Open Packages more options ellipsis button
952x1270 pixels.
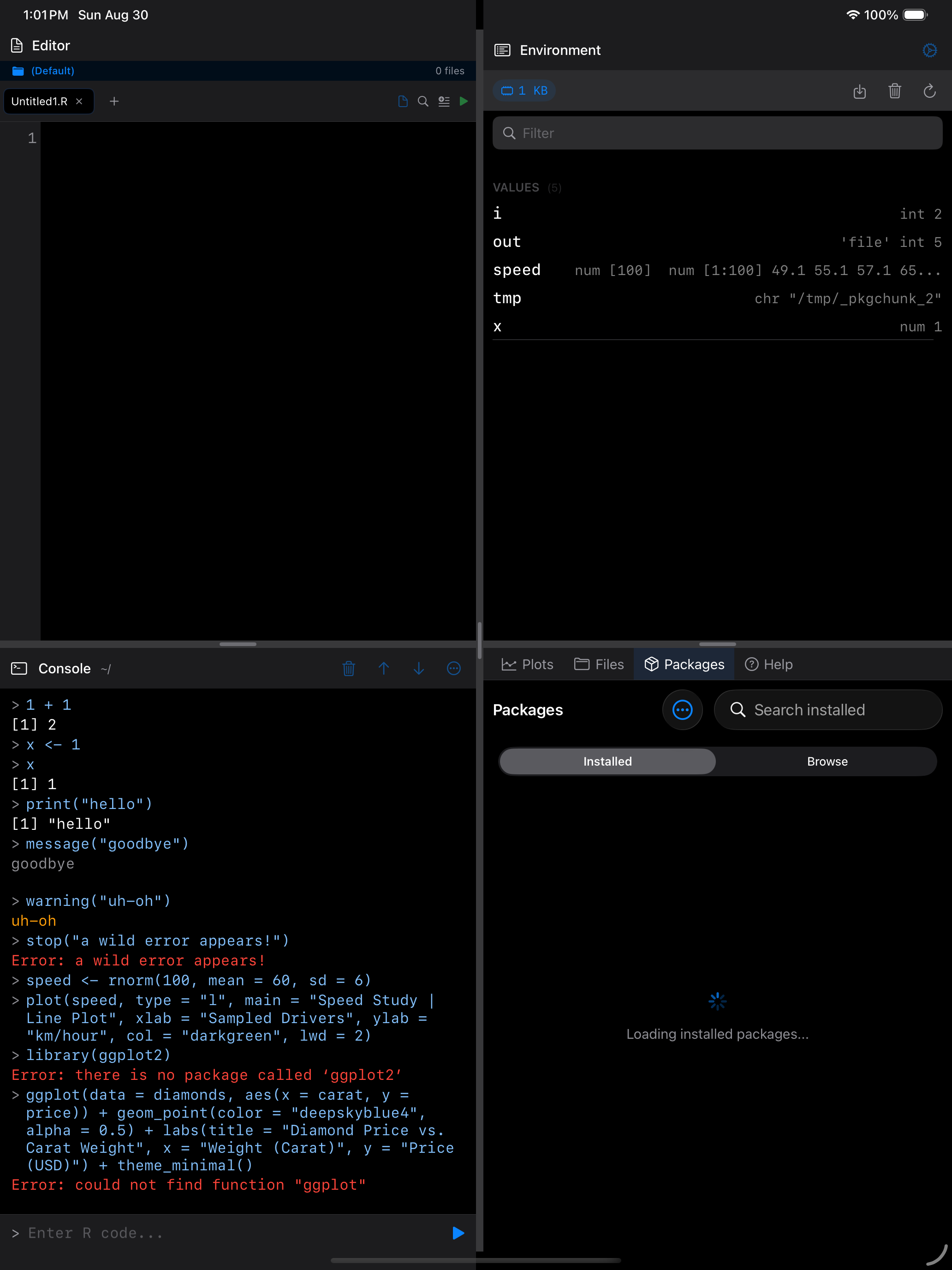click(682, 710)
